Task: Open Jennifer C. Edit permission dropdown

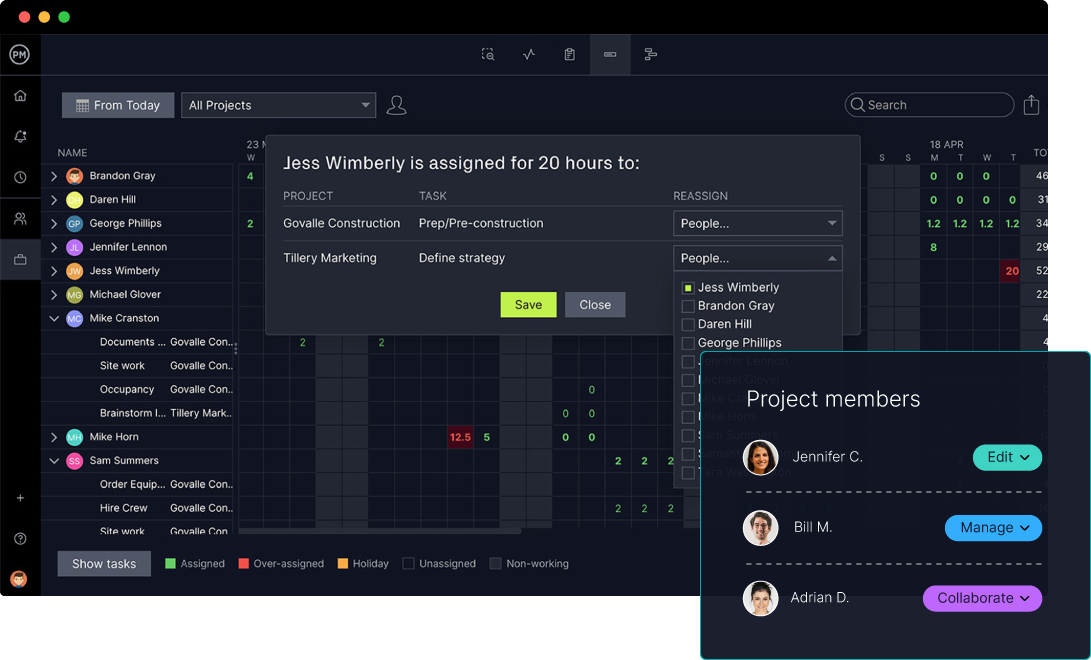Action: click(1007, 457)
